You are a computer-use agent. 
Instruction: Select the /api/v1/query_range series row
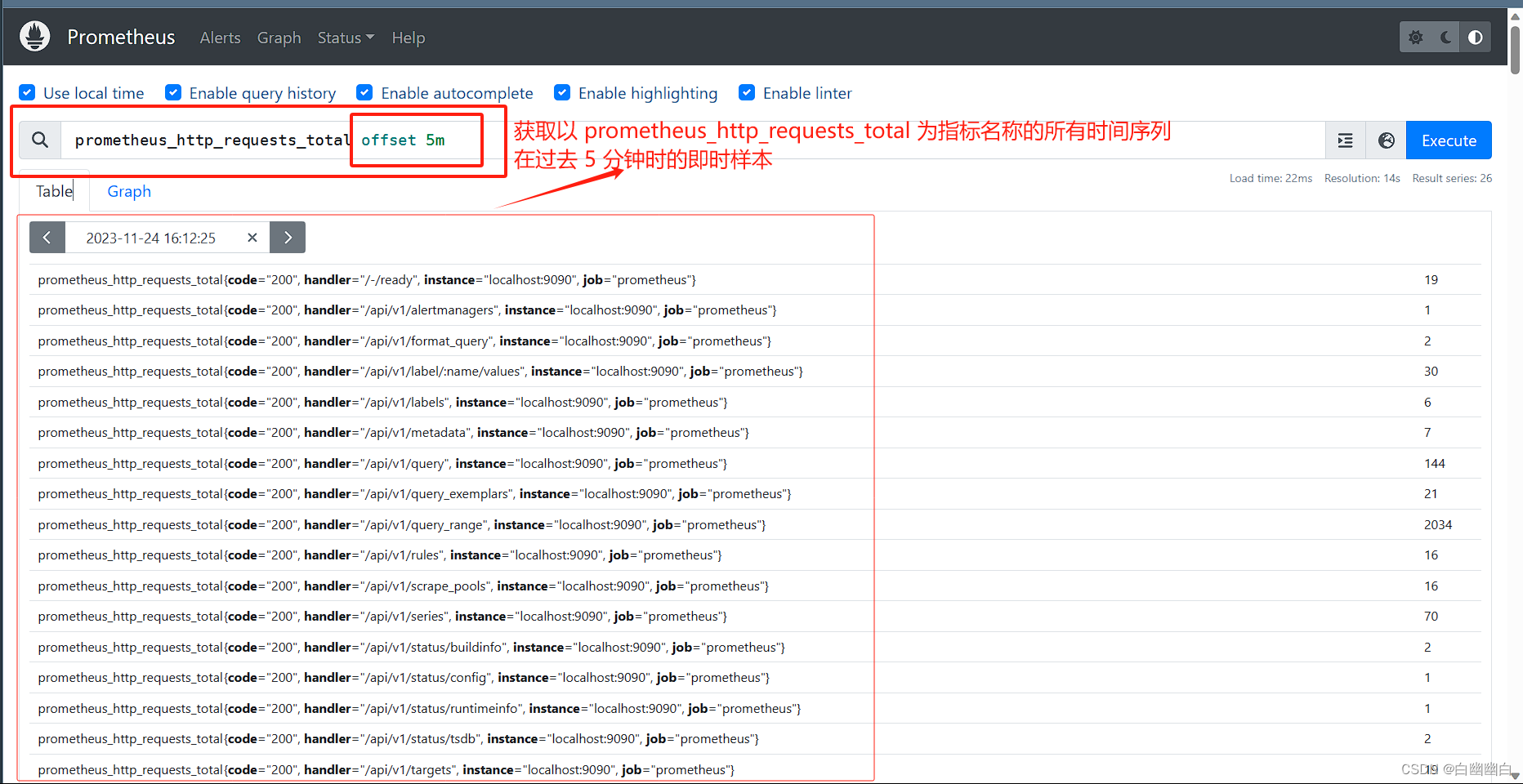click(755, 524)
